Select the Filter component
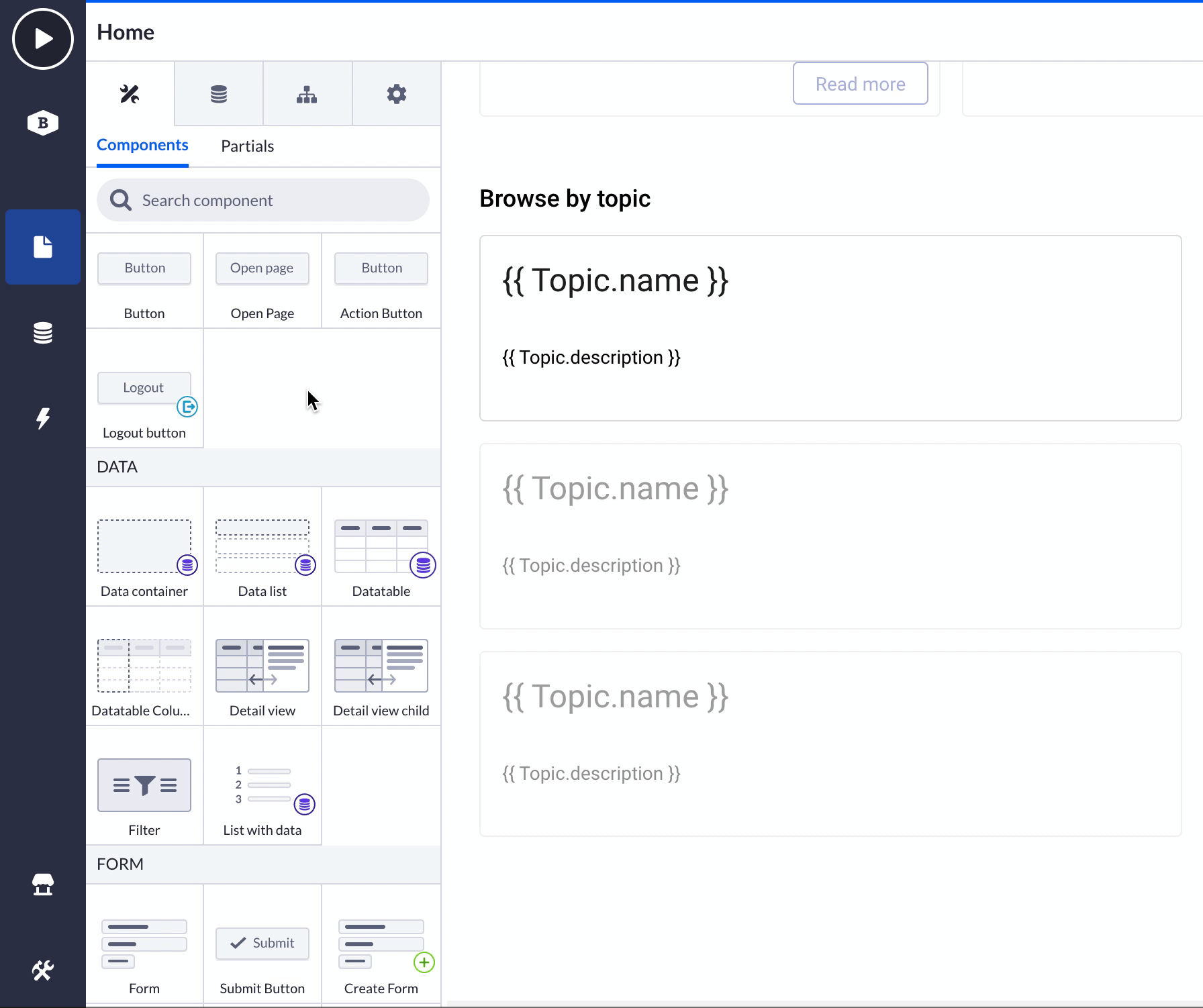The height and width of the screenshot is (1008, 1203). (144, 786)
